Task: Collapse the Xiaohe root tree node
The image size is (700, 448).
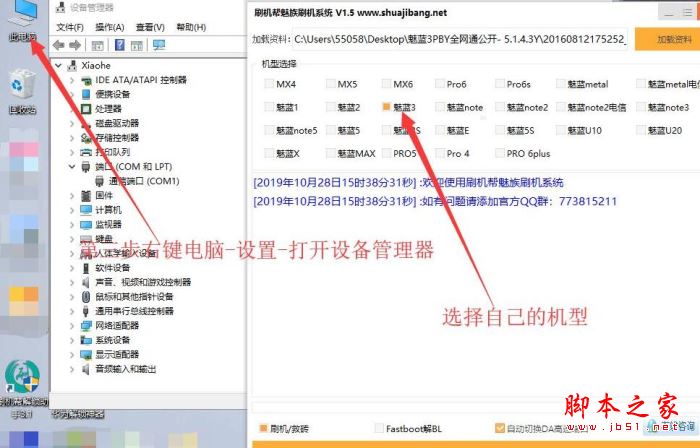Action: 58,66
